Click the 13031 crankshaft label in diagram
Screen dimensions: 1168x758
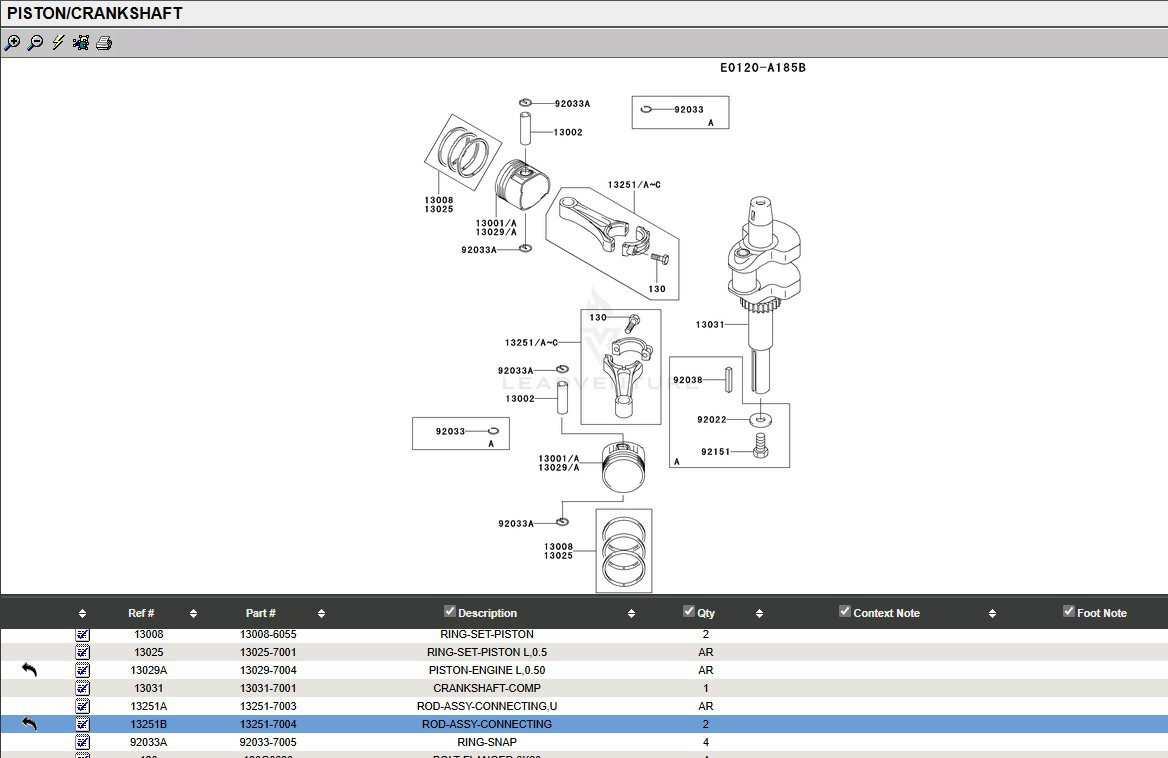click(709, 325)
